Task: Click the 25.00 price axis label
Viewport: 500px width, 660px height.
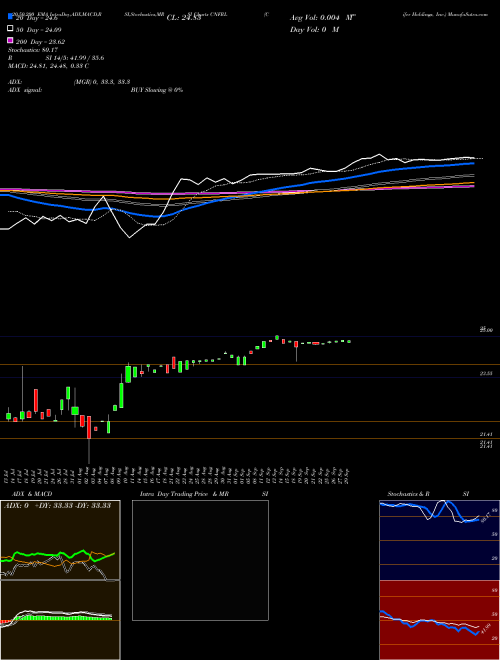Action: click(x=486, y=330)
